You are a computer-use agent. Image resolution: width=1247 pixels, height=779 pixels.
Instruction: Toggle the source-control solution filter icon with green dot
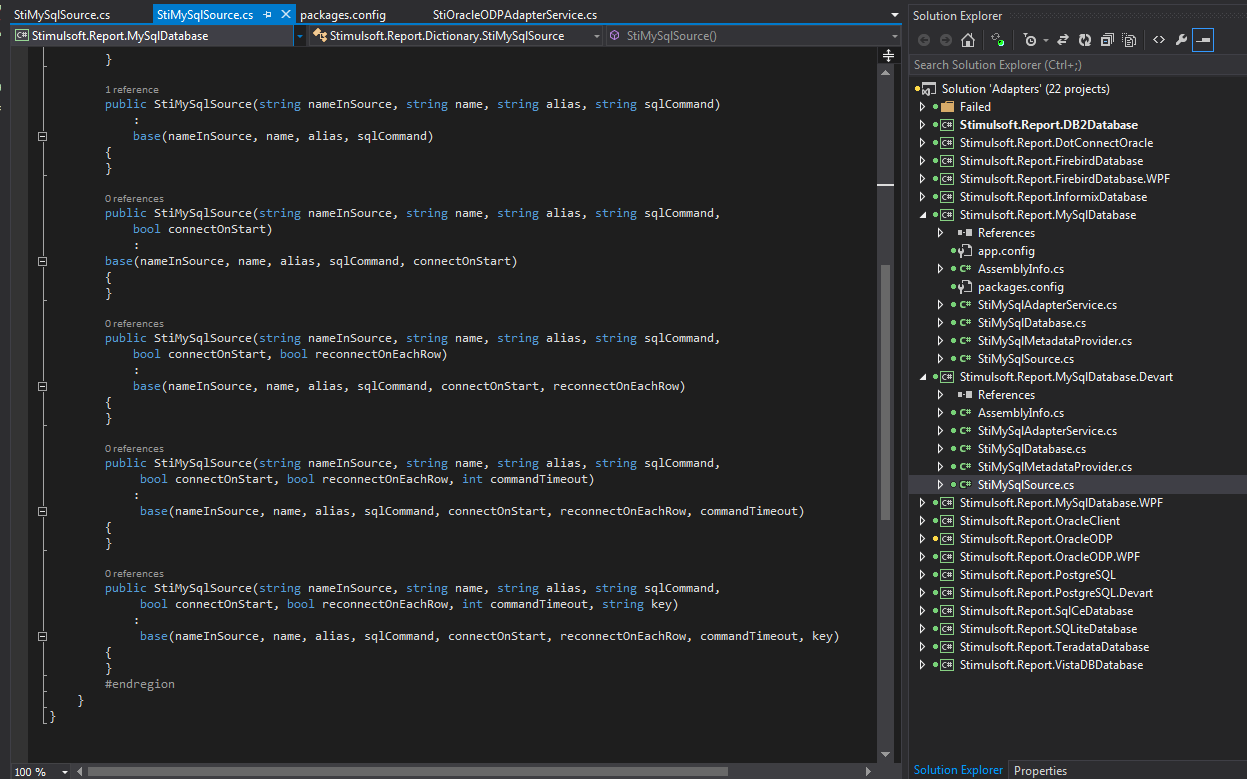point(997,40)
